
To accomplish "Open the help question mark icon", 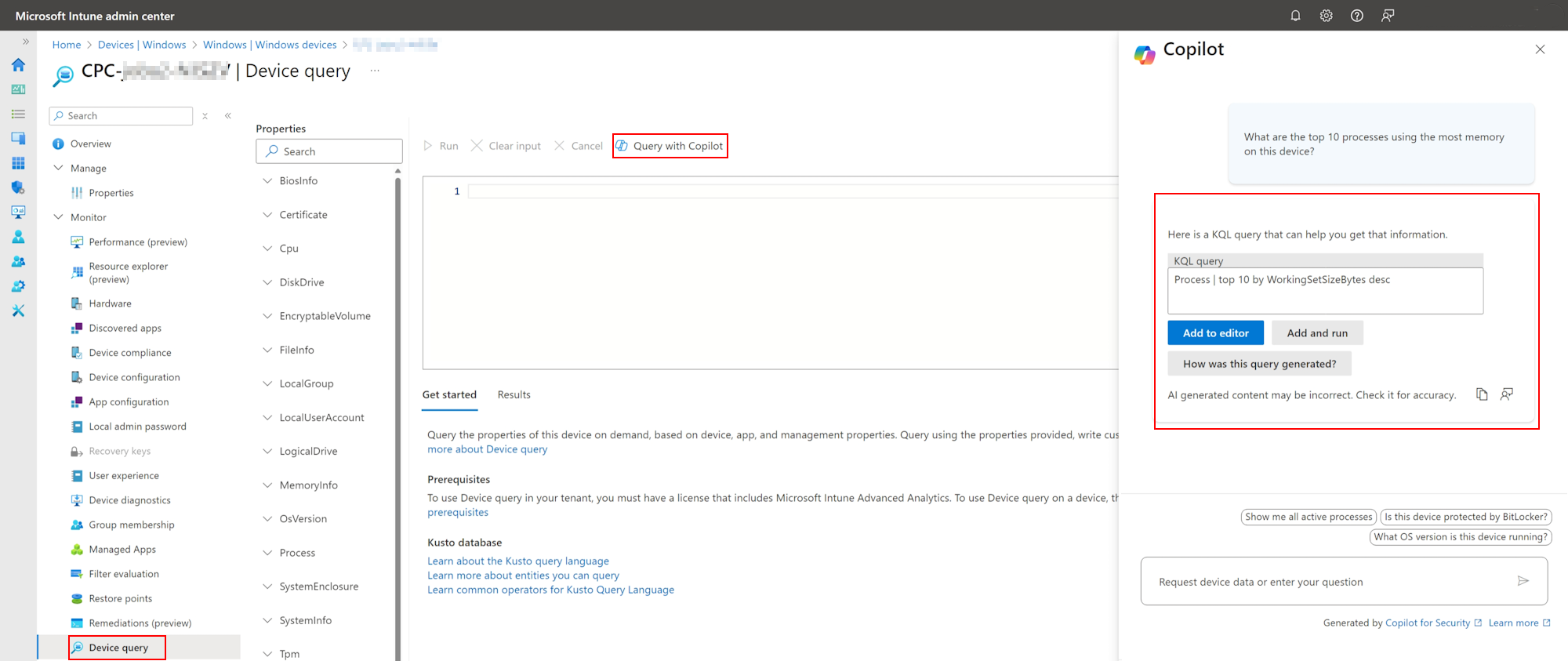I will click(1356, 16).
